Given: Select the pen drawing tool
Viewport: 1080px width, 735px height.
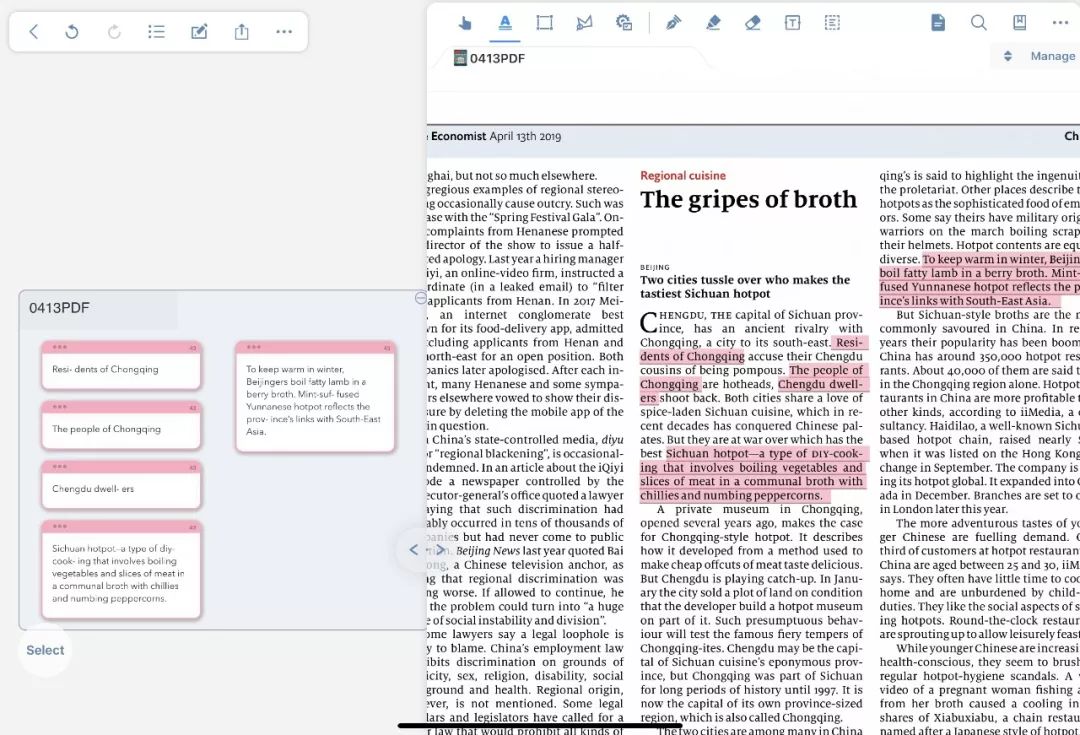Looking at the screenshot, I should point(674,23).
